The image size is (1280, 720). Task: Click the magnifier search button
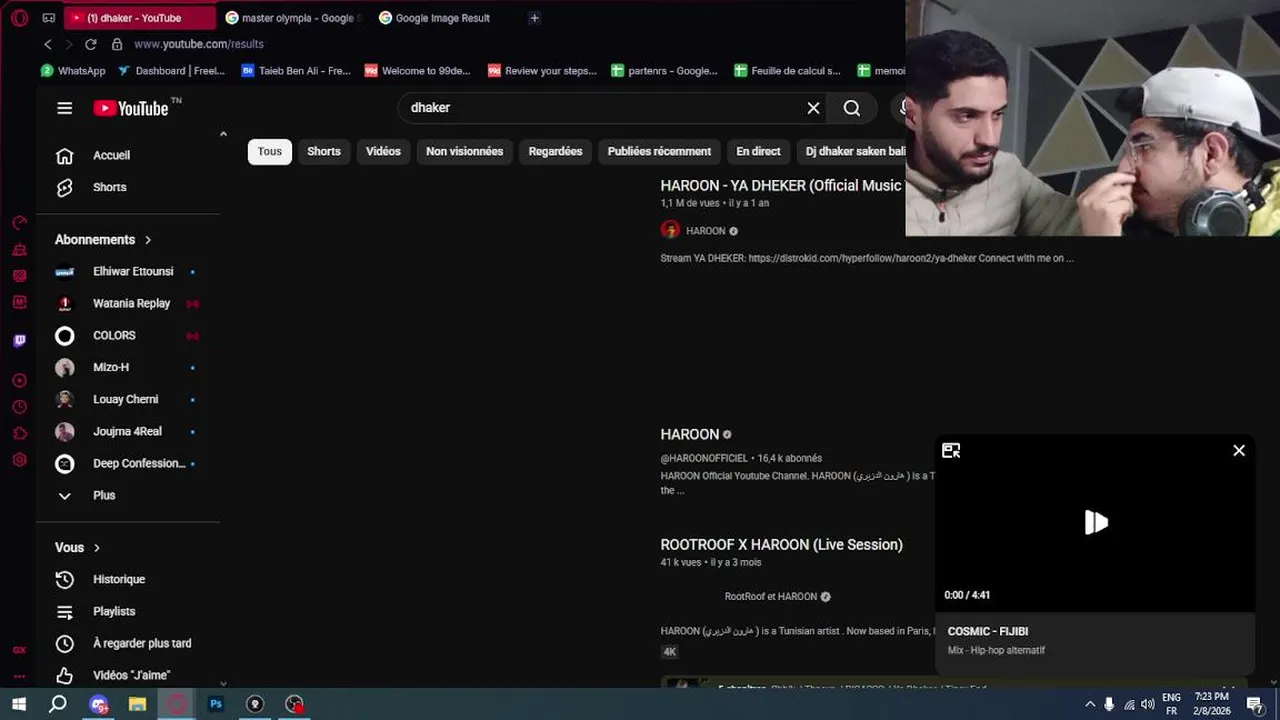(852, 108)
